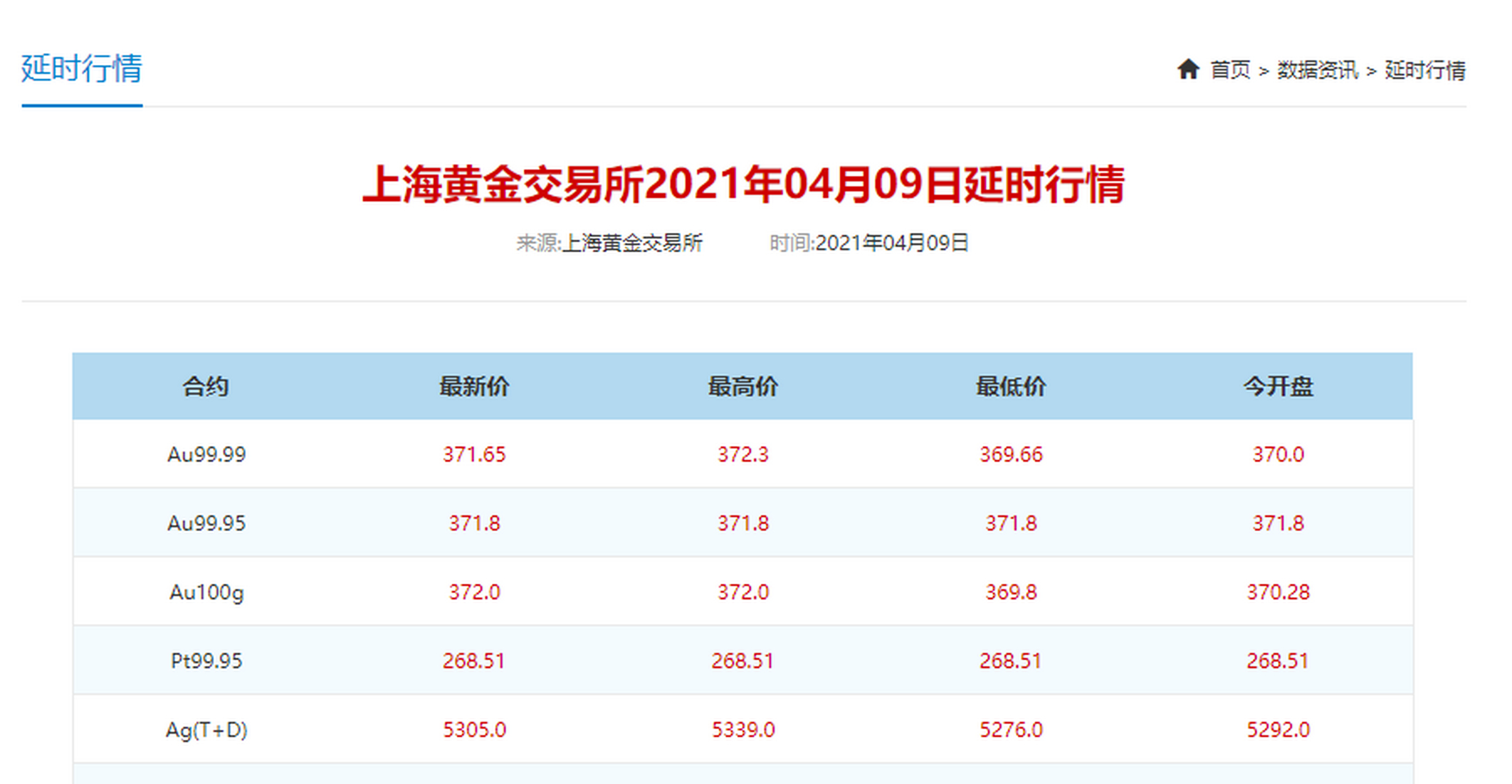Select the Au99.95 contract row
The width and height of the screenshot is (1512, 784).
coord(206,523)
